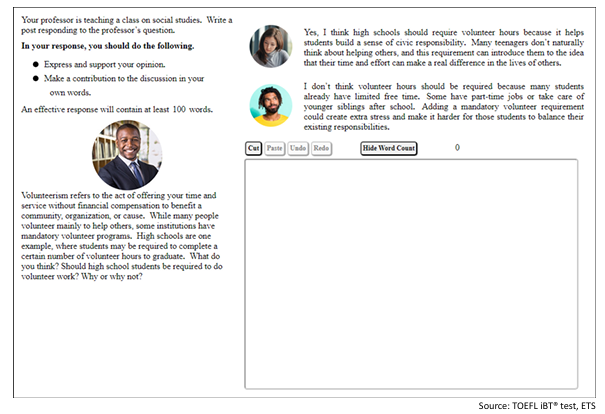Hit the Redo button
This screenshot has width=605, height=414.
point(321,148)
